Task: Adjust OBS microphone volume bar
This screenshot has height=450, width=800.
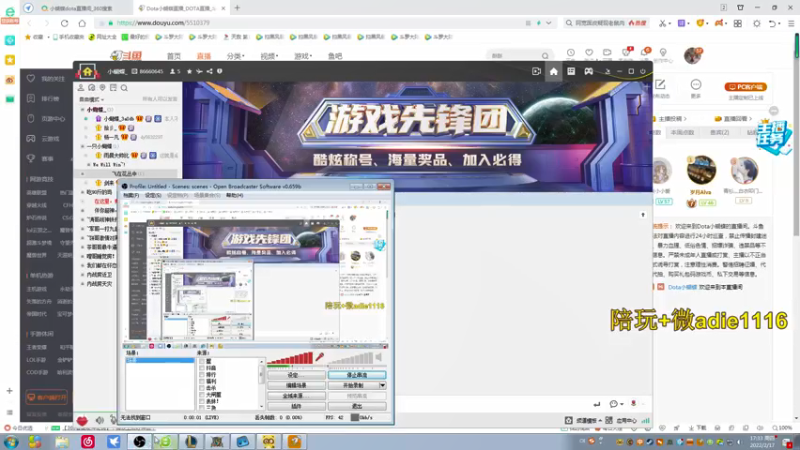Action: [290, 359]
